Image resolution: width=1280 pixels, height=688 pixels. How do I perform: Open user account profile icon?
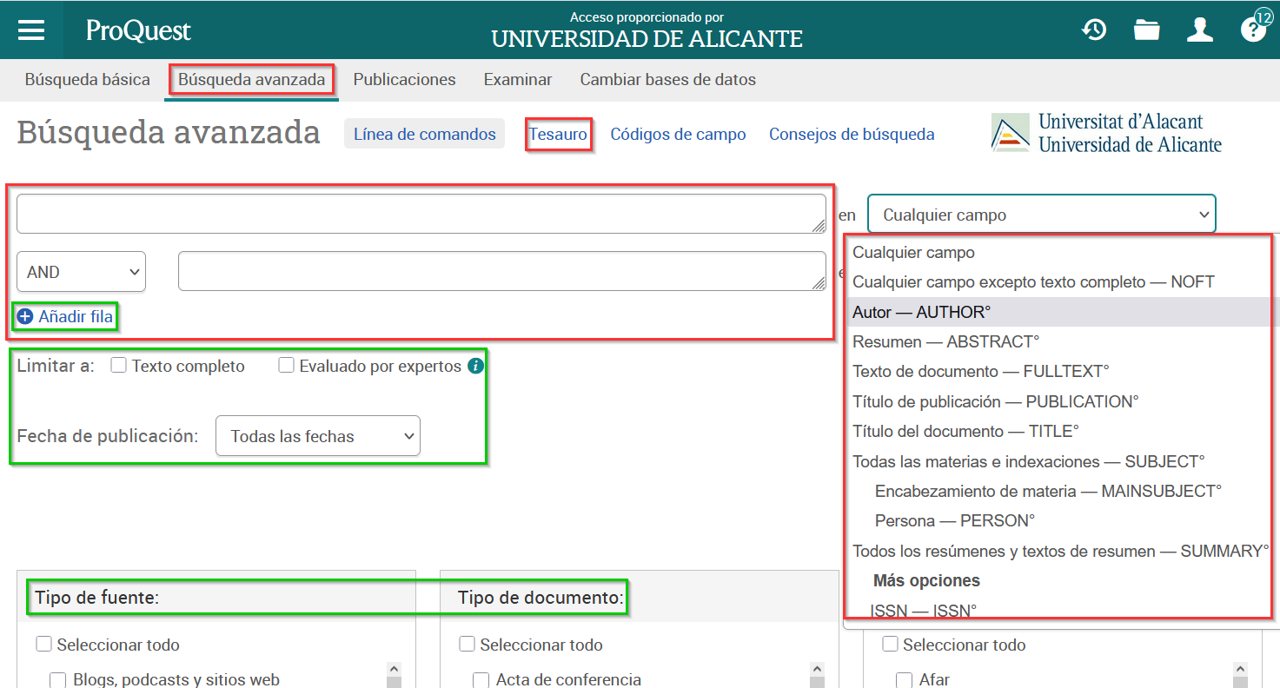click(1200, 30)
